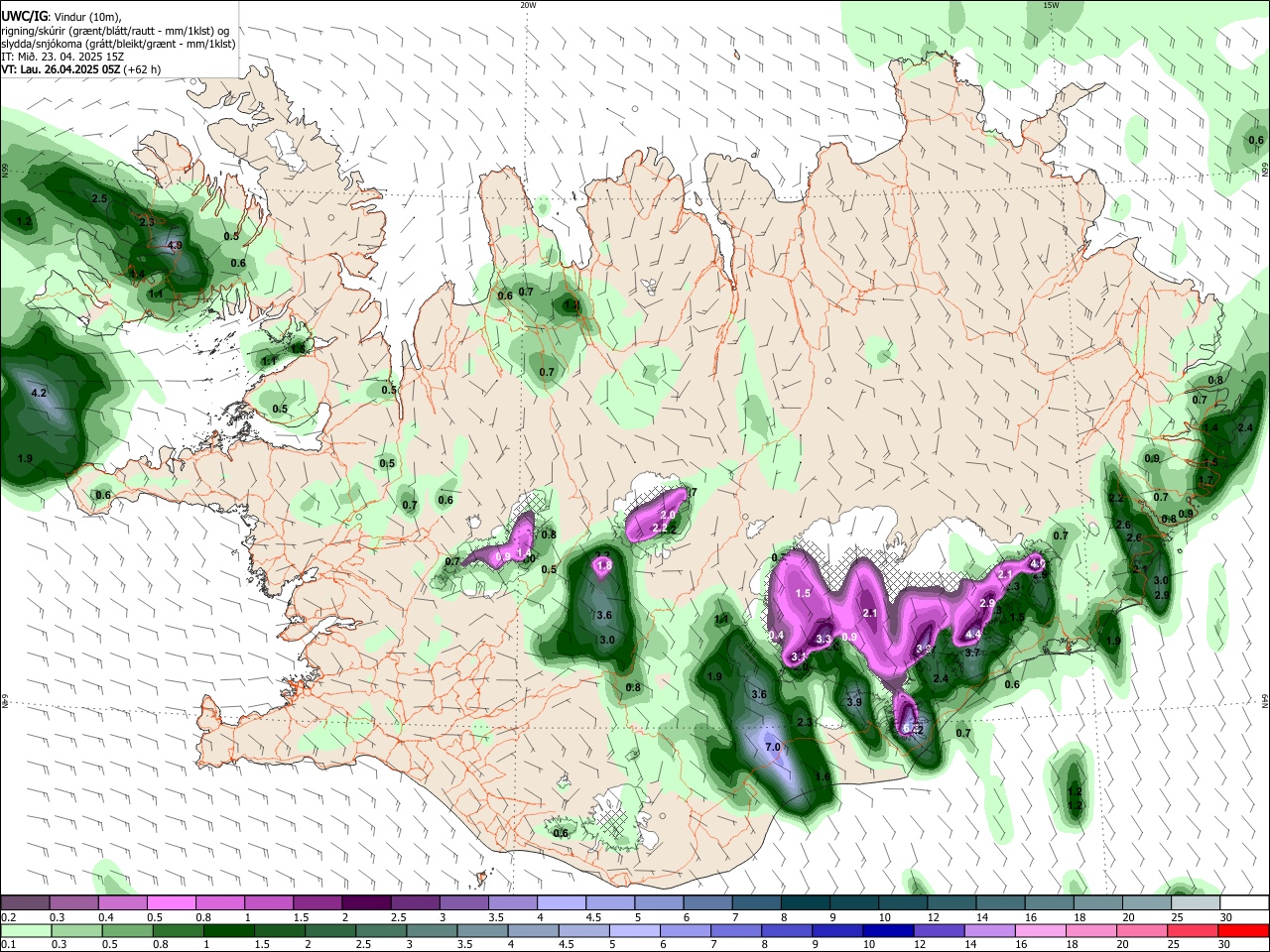The height and width of the screenshot is (952, 1270).
Task: Click the 20W longitude label at top
Action: pyautogui.click(x=528, y=5)
